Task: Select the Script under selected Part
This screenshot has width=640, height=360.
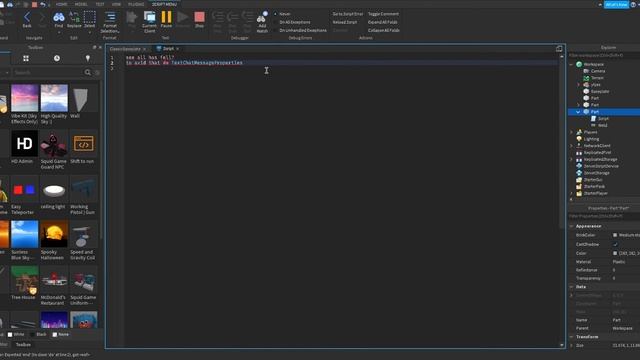Action: click(x=603, y=118)
